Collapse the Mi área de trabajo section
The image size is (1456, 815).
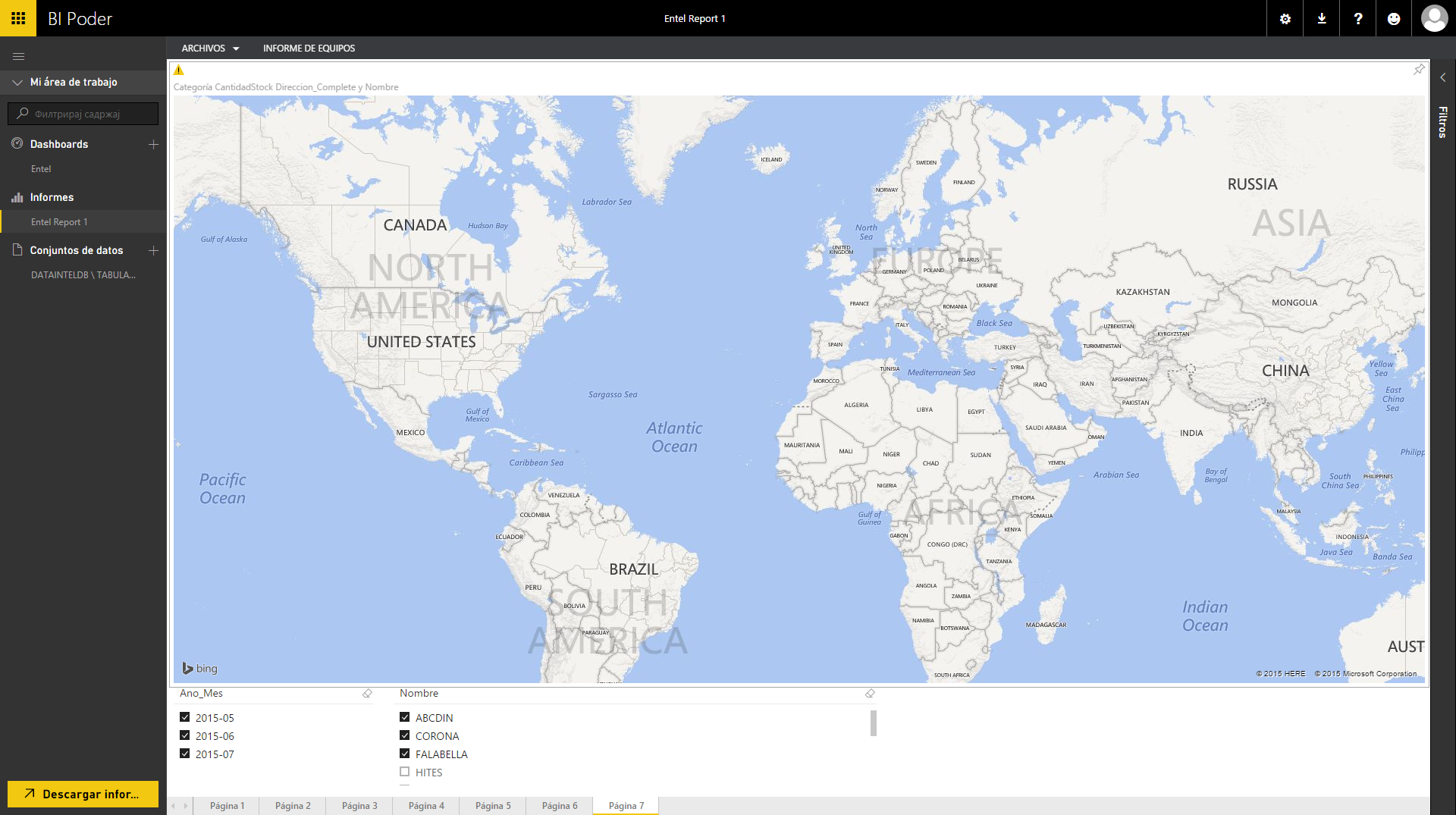tap(17, 82)
